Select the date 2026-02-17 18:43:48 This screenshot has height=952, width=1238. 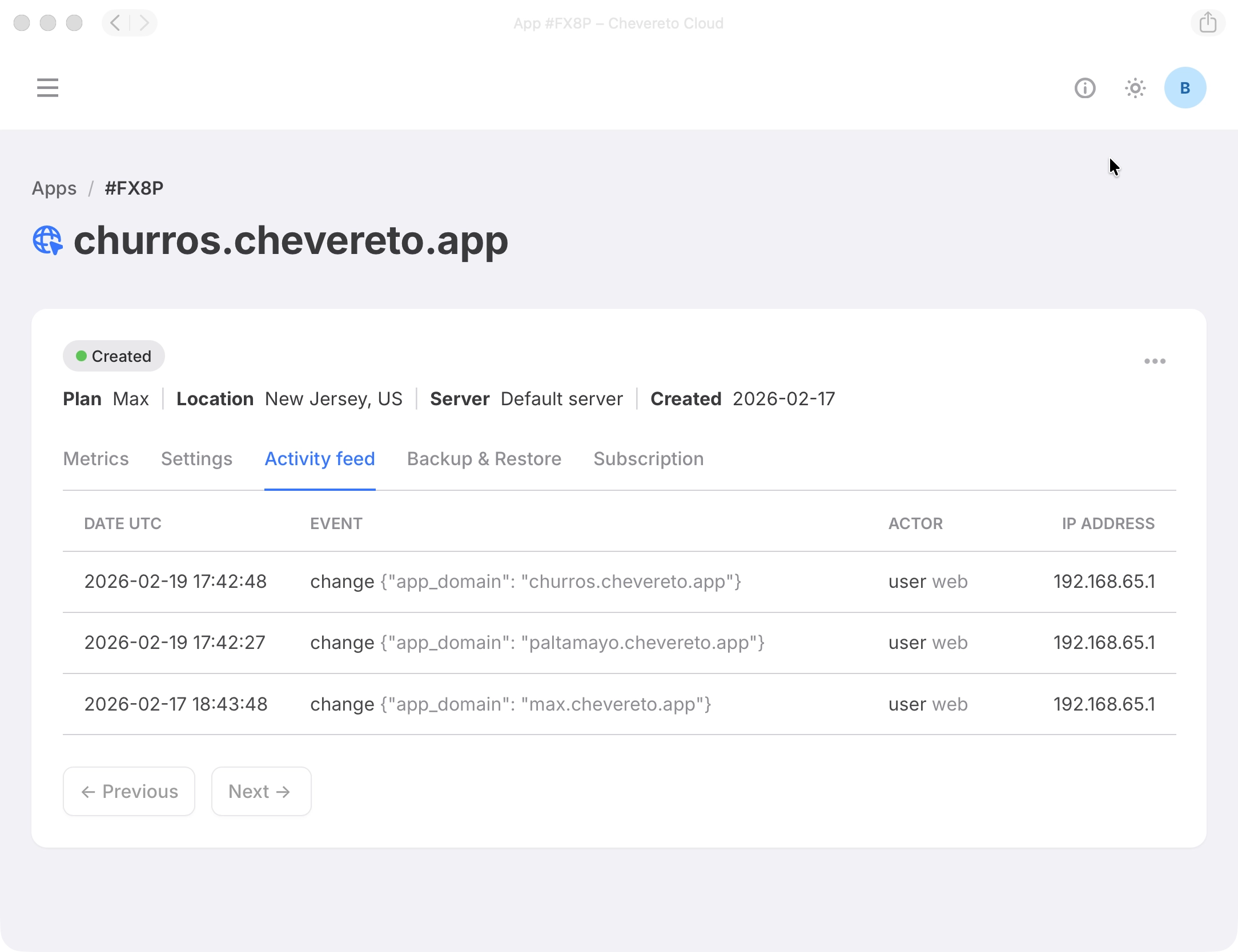(176, 704)
